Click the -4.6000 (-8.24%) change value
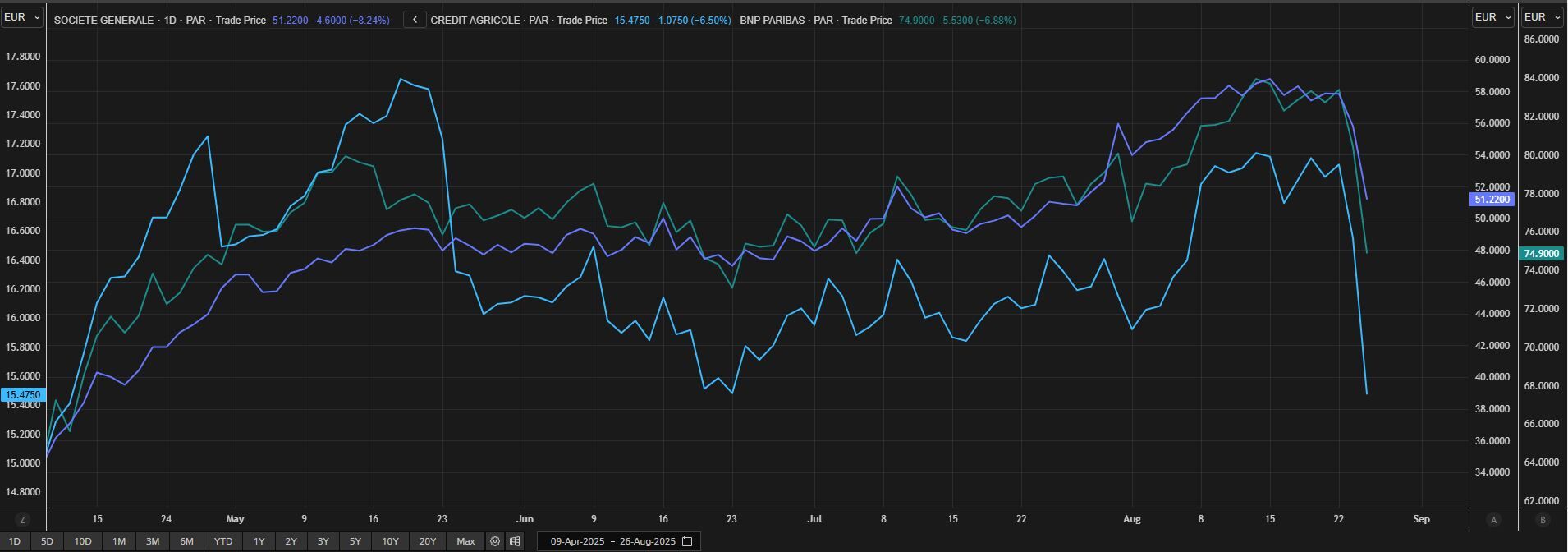The image size is (1568, 552). click(x=352, y=20)
